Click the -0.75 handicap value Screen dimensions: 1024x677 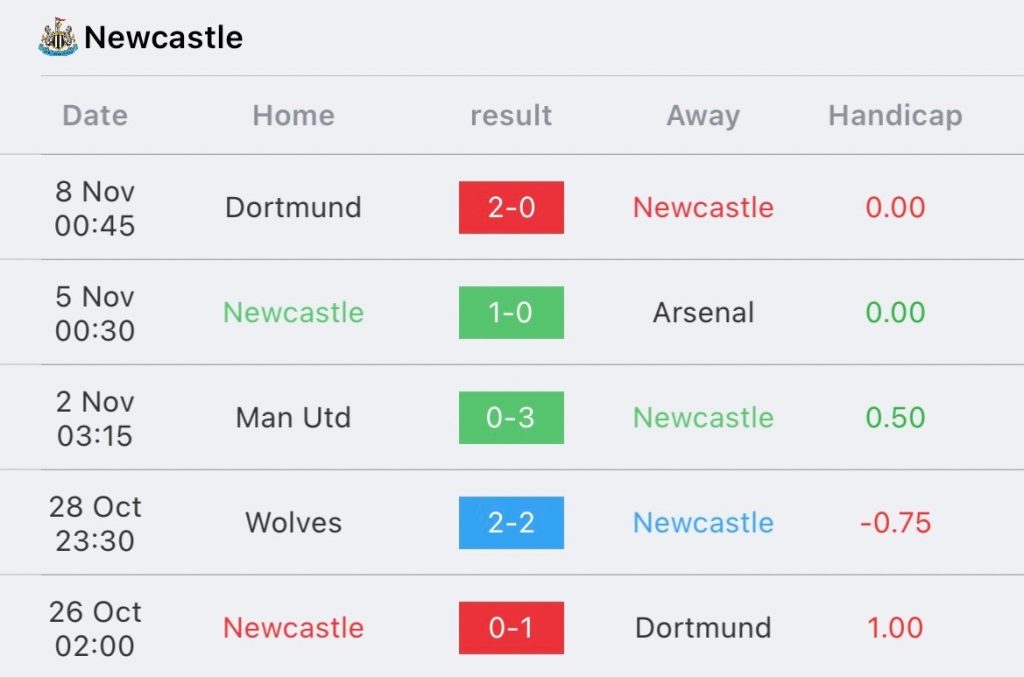(895, 523)
